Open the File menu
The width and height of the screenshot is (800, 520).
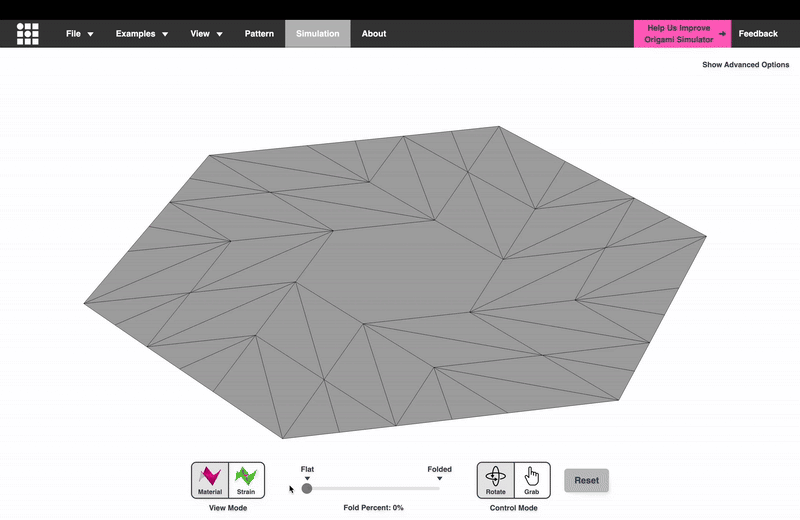tap(80, 34)
